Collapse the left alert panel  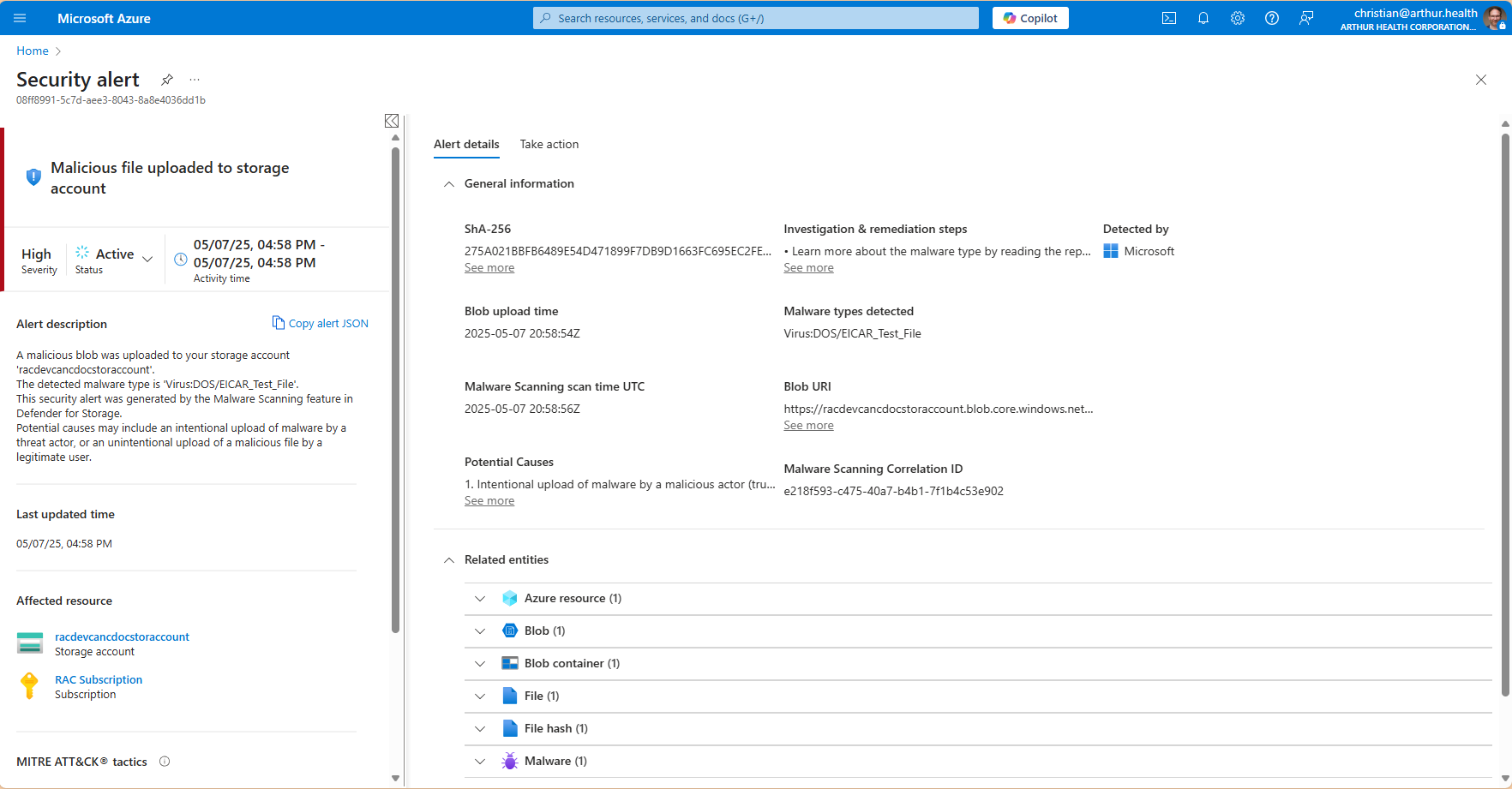392,121
